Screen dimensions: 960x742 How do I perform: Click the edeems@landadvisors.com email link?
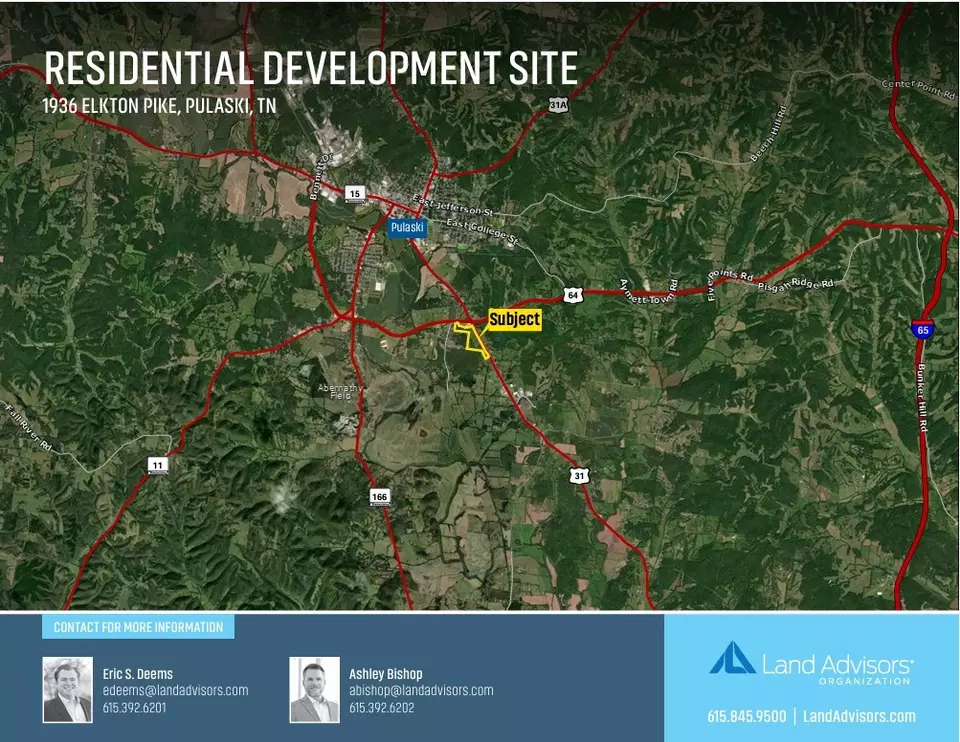(175, 690)
